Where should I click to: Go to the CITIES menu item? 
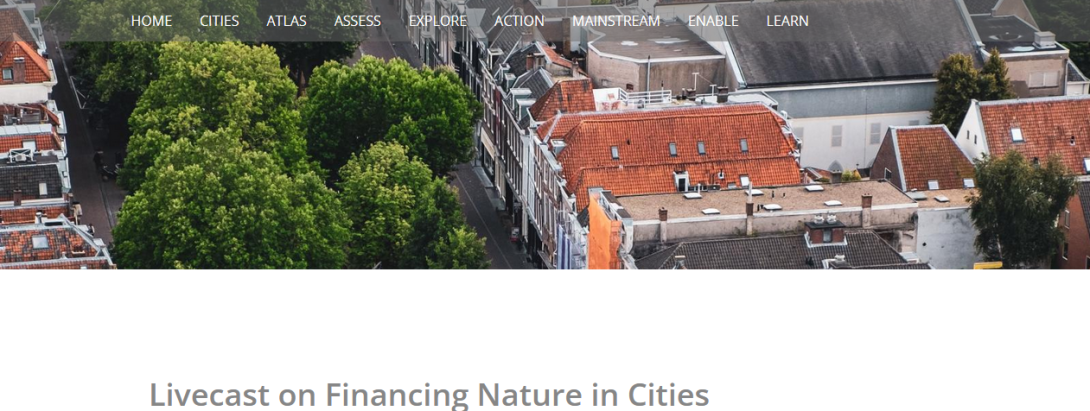219,21
